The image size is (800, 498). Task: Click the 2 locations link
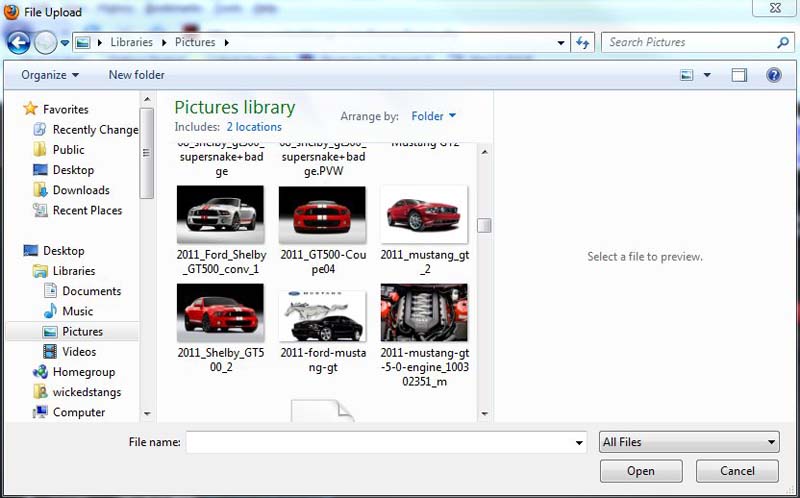tap(254, 127)
